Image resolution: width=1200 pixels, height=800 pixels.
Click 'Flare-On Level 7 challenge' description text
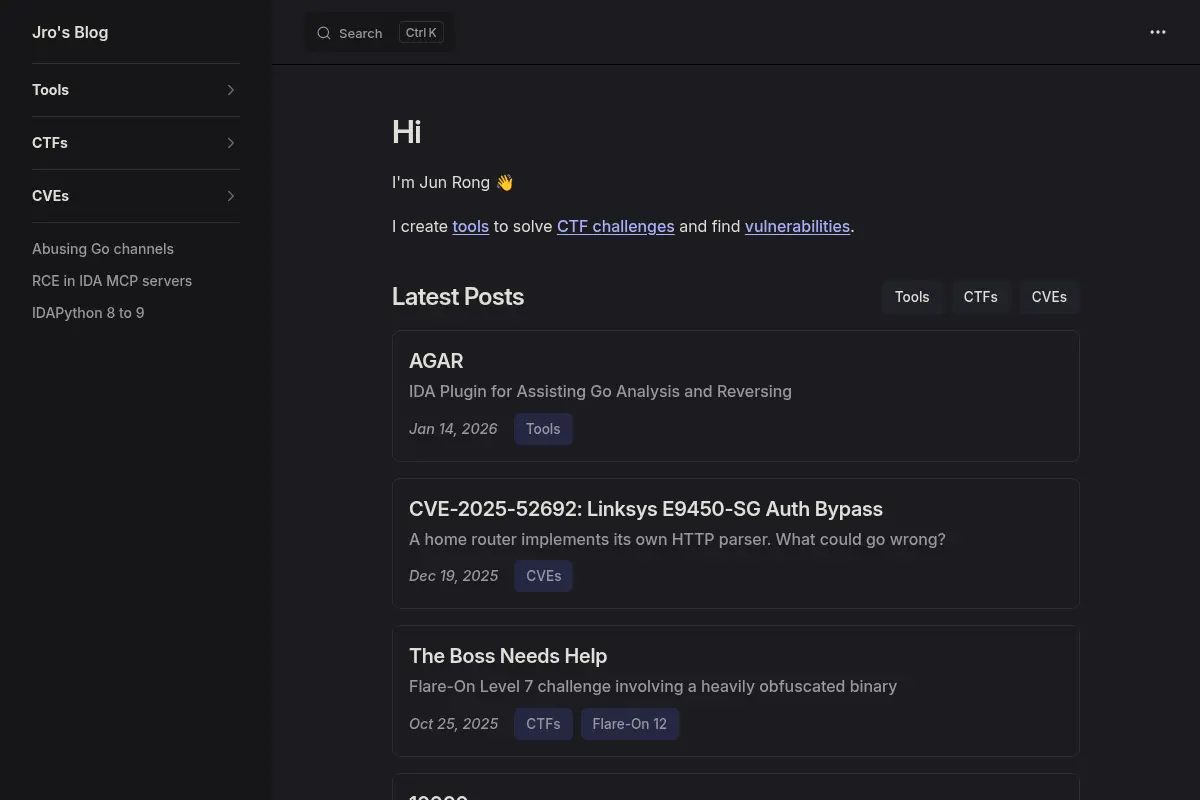tap(653, 687)
